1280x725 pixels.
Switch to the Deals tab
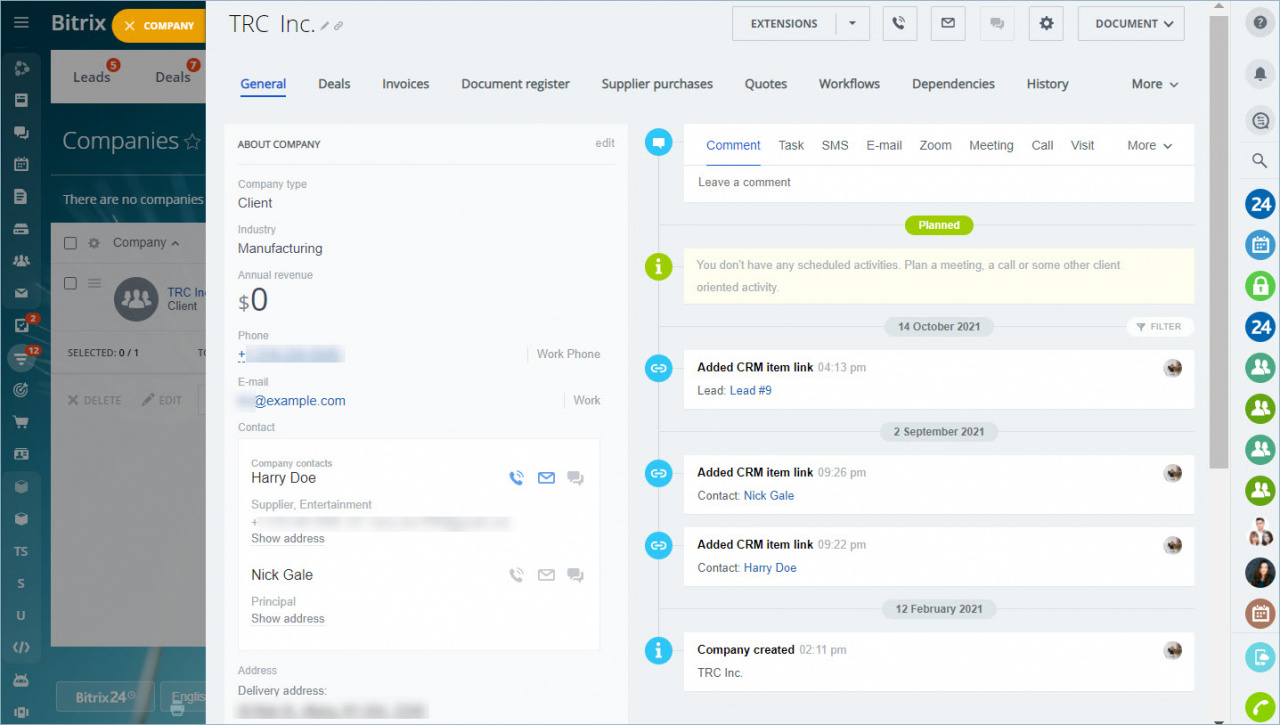pyautogui.click(x=334, y=84)
